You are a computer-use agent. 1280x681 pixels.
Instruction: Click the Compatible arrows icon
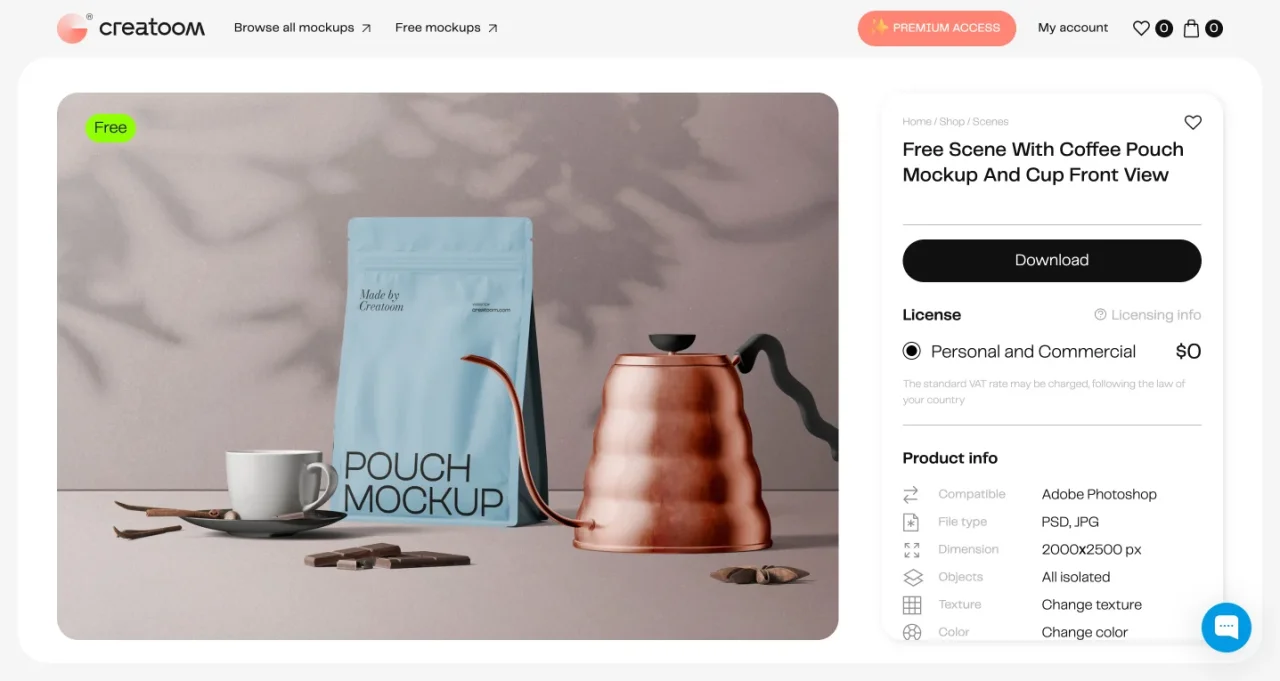[911, 494]
